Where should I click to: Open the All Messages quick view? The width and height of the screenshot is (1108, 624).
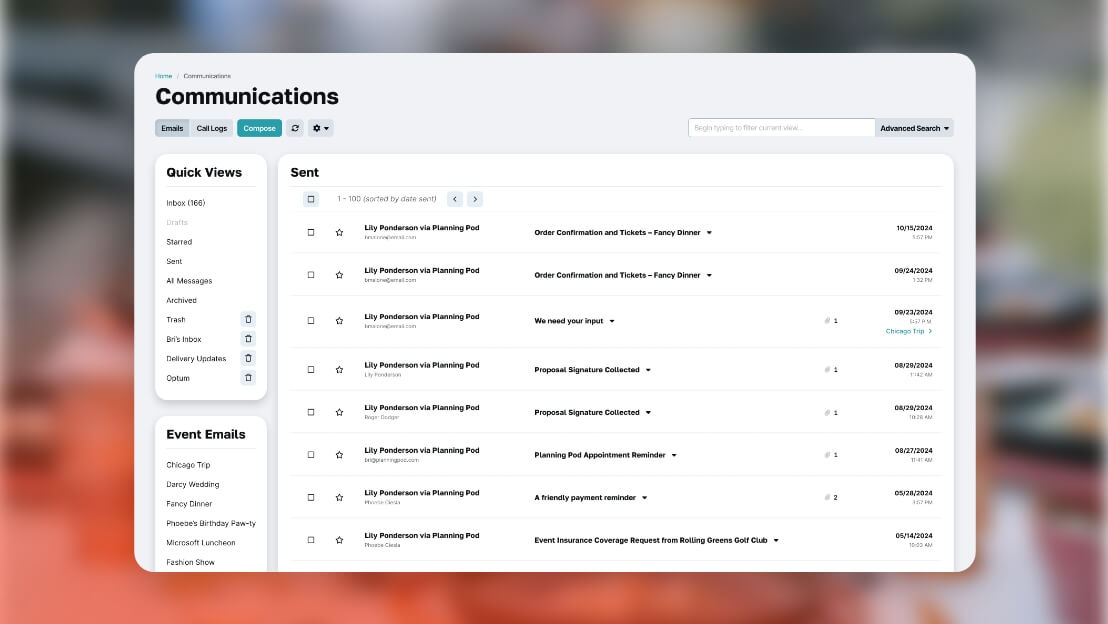click(189, 281)
